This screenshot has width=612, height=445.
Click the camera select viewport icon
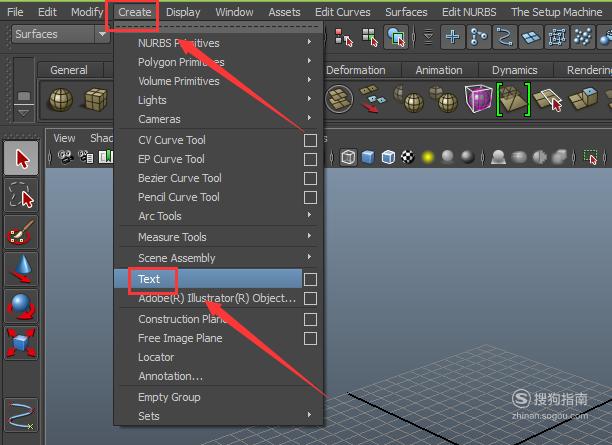pyautogui.click(x=66, y=157)
